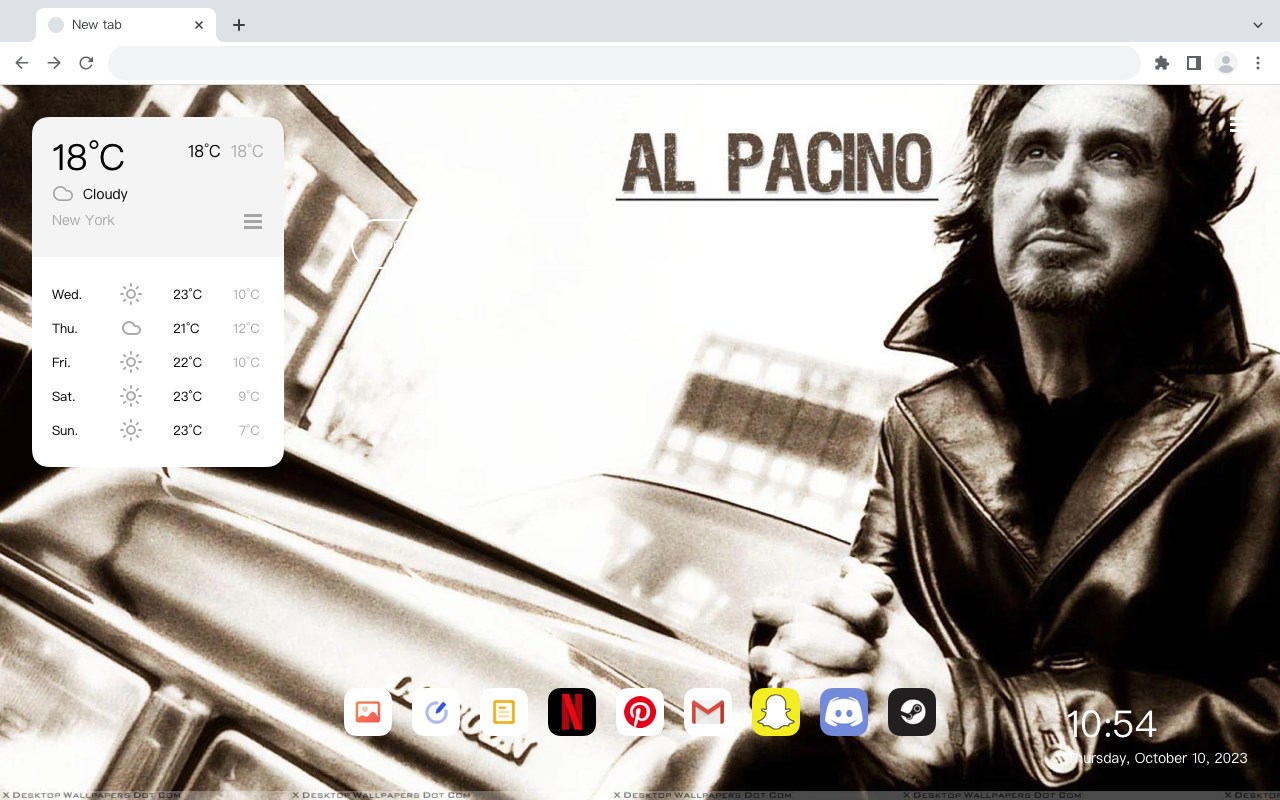The image size is (1280, 800).
Task: Click Sunday's 7°C low temperature
Action: click(x=249, y=430)
